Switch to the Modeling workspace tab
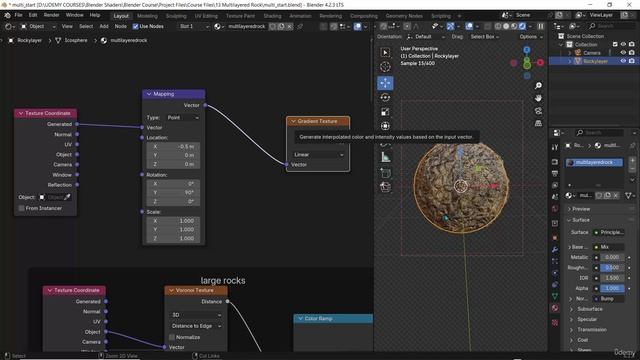 pyautogui.click(x=147, y=16)
